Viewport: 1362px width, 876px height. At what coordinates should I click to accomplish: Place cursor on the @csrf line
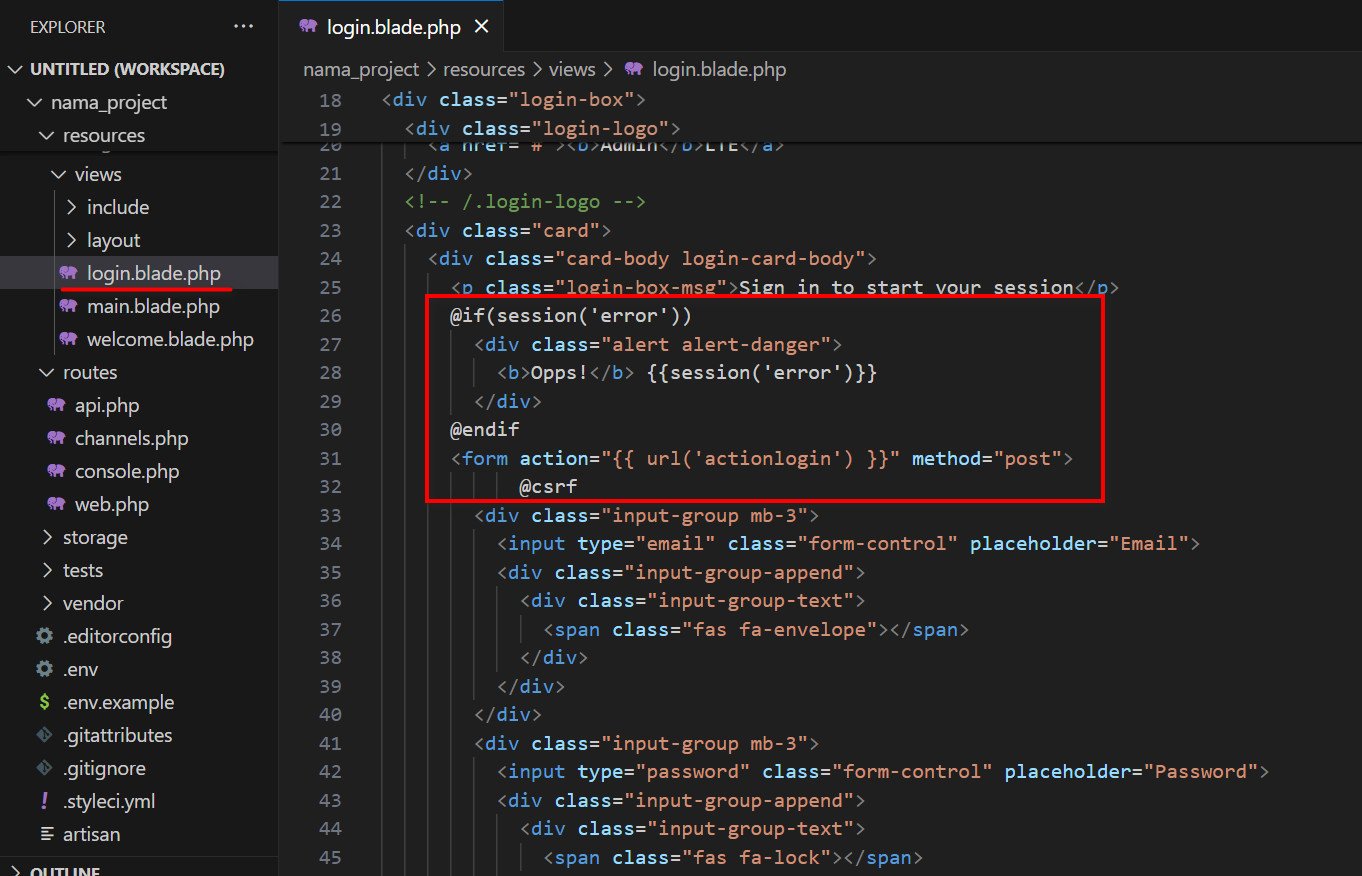[548, 487]
